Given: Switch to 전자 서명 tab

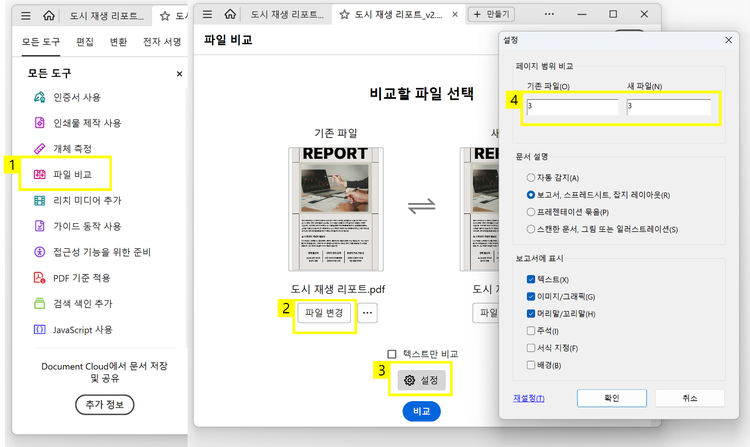Looking at the screenshot, I should click(162, 42).
